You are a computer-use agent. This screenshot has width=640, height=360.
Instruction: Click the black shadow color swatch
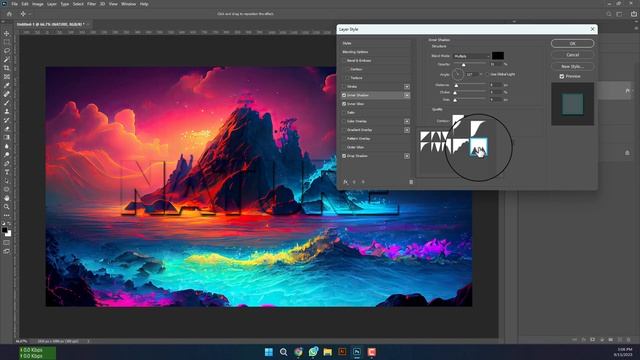(498, 56)
